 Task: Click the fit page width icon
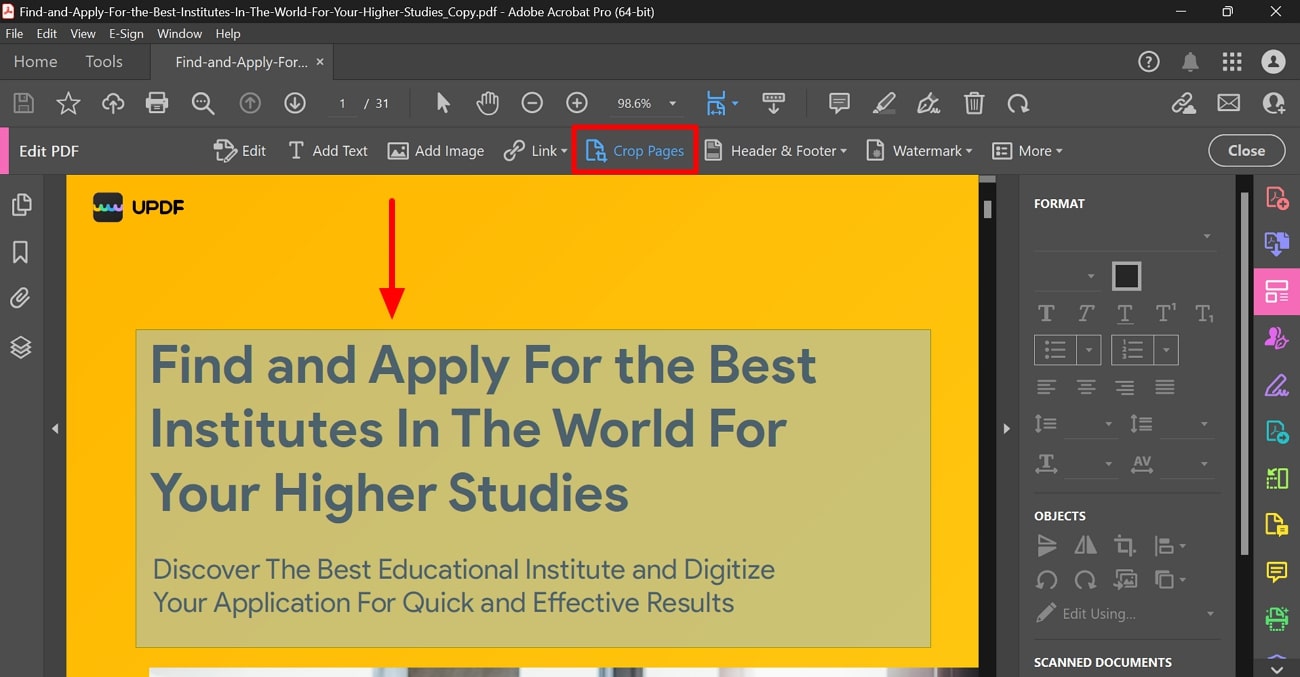coord(716,103)
